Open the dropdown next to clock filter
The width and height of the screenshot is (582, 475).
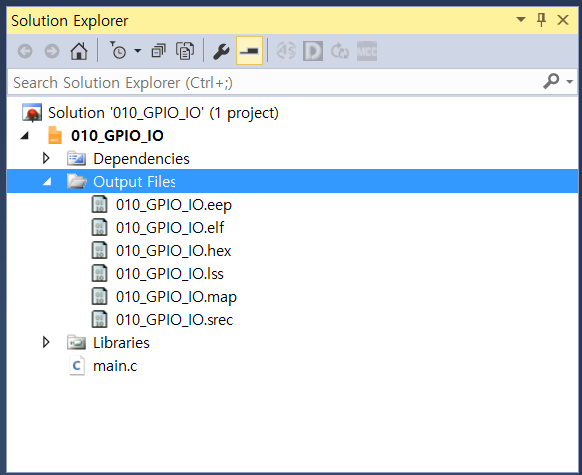(x=137, y=50)
